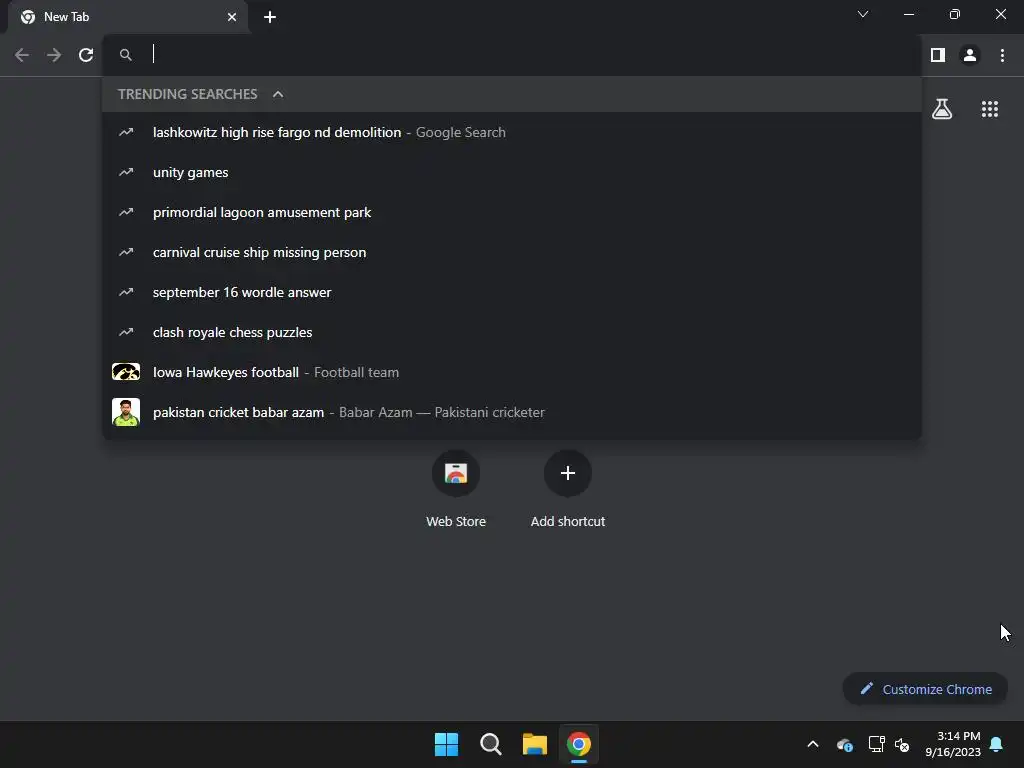Restore down the Chrome window

pos(954,14)
